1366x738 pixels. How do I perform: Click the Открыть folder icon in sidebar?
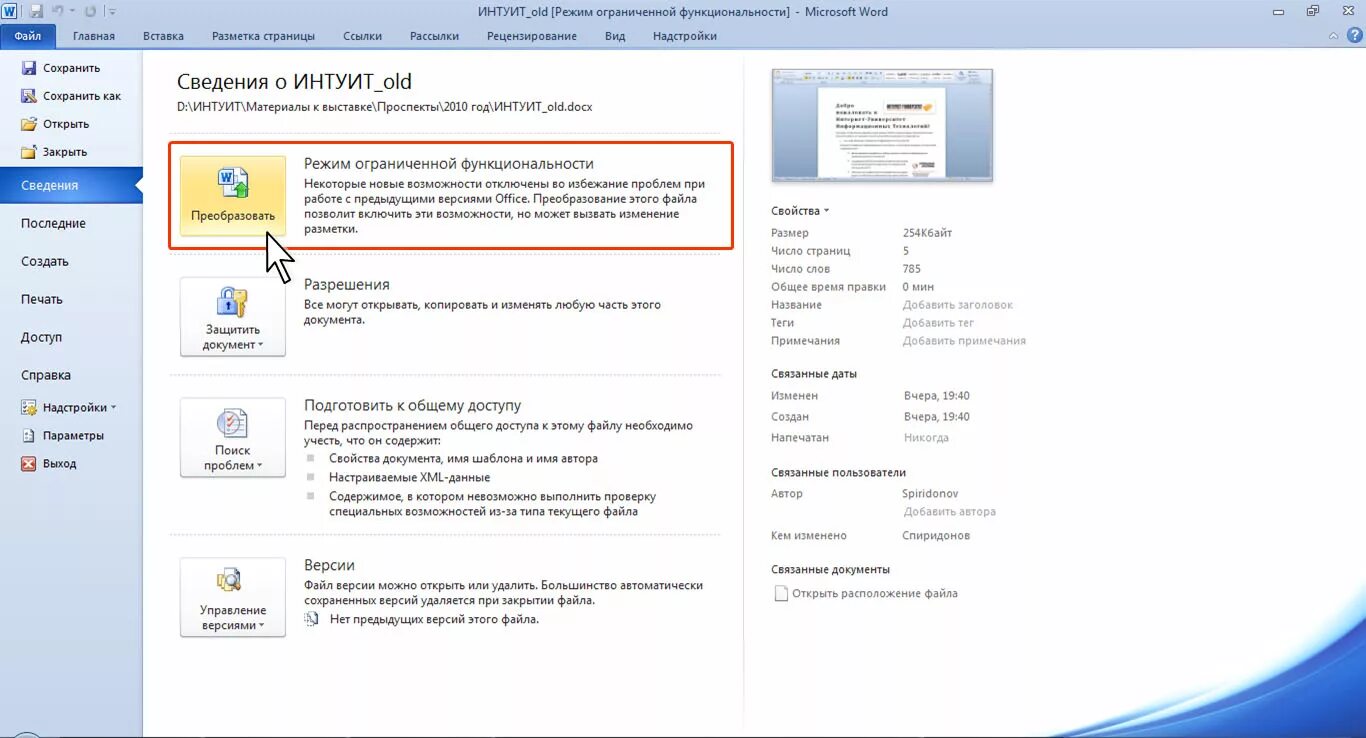point(29,124)
